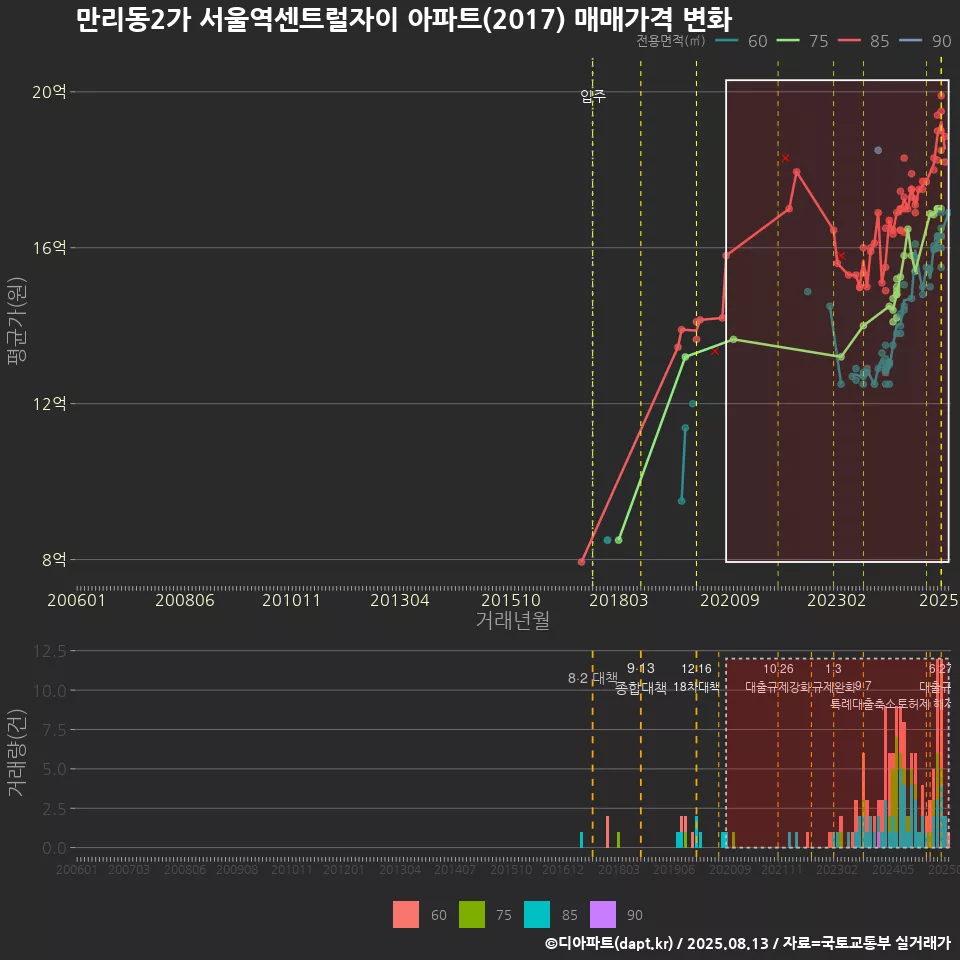
Task: Click the '201201' label on volume chart axis
Action: coord(343,869)
